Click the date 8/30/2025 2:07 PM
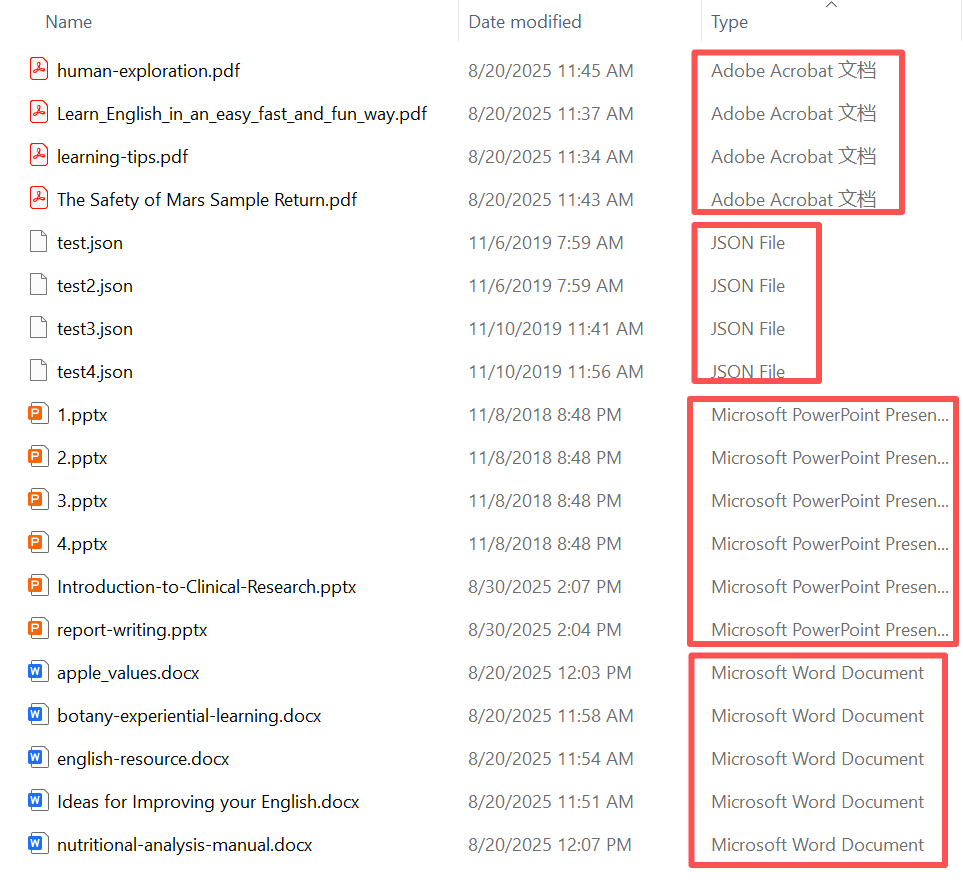 coord(545,587)
